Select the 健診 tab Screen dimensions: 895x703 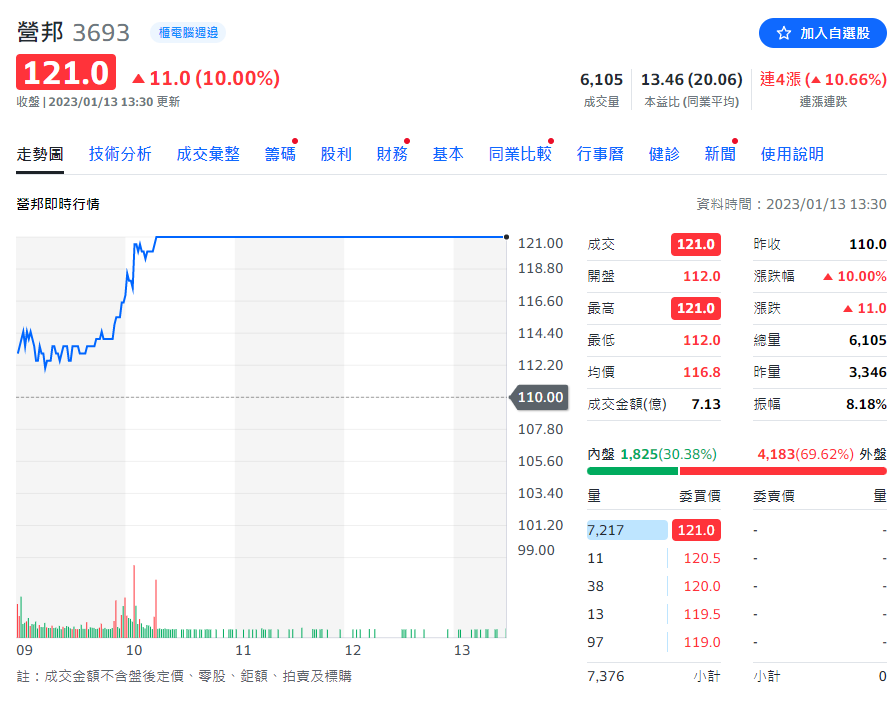point(664,154)
